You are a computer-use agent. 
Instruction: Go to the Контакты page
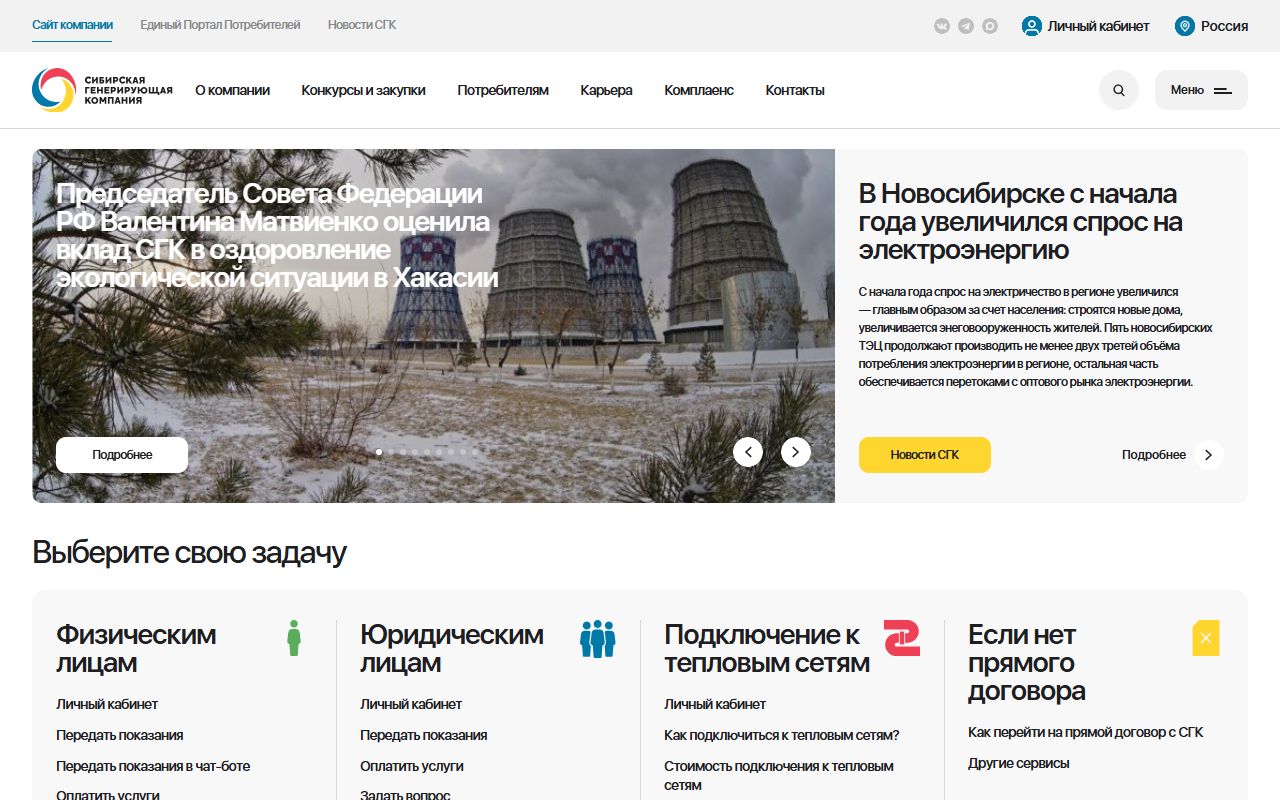click(x=795, y=90)
